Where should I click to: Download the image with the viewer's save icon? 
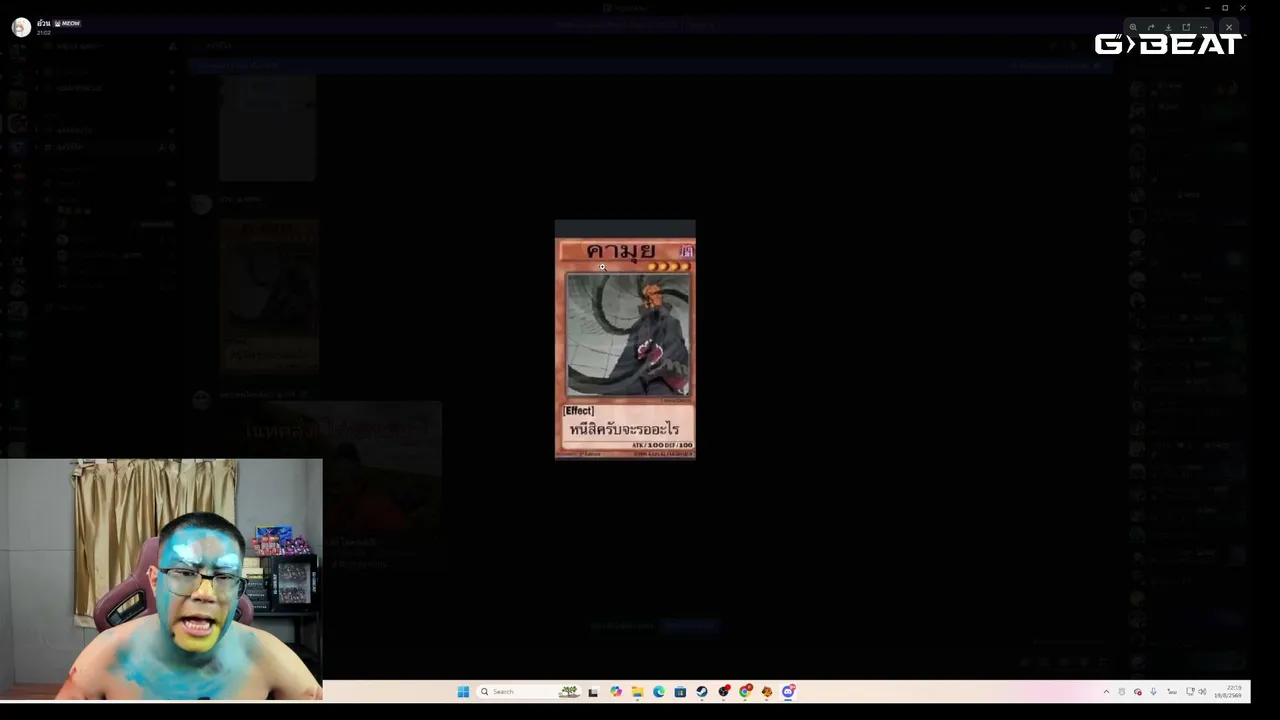click(1168, 27)
